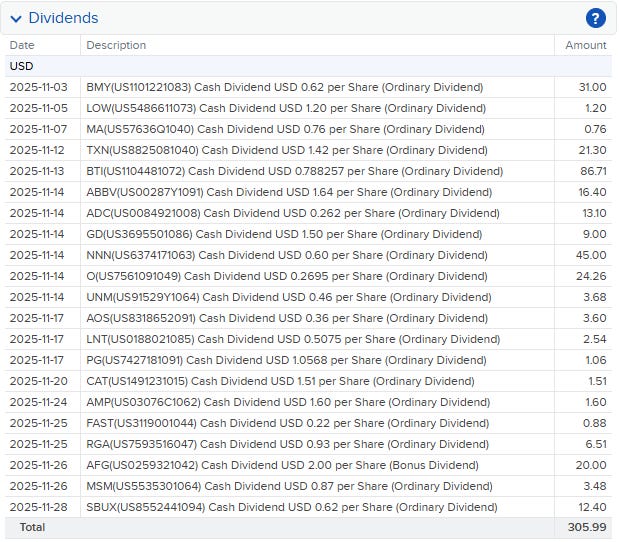Click the TXN(US8825081040) dividend description
The width and height of the screenshot is (619, 542).
[x=287, y=150]
